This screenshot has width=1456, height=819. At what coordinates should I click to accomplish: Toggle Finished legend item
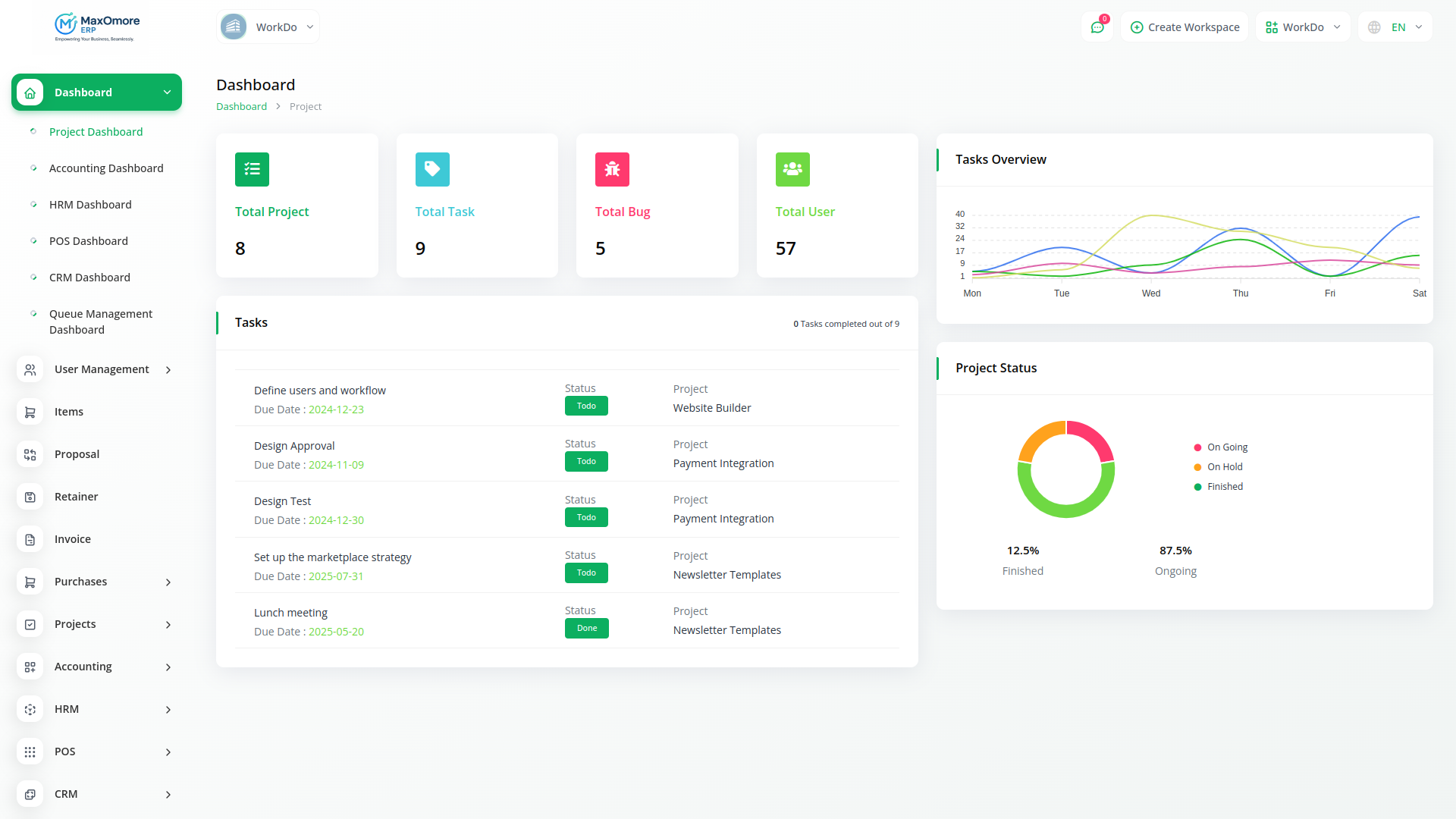pos(1218,487)
